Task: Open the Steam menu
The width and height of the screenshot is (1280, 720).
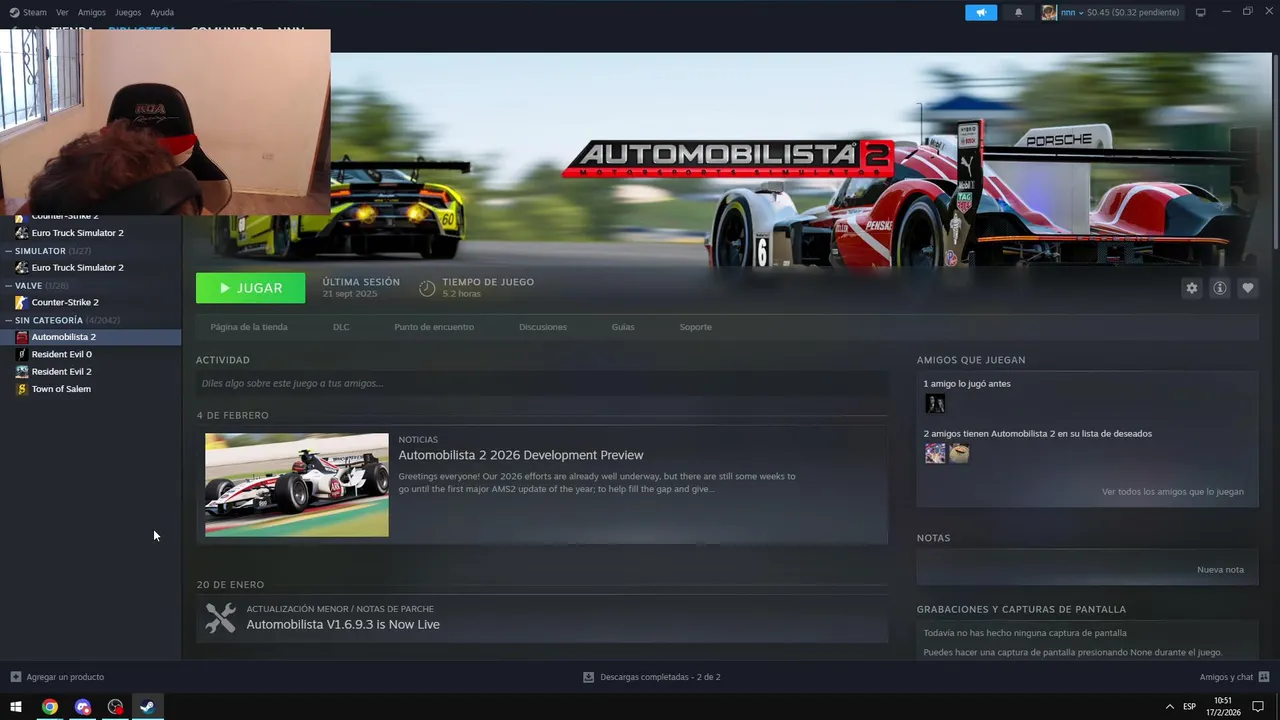Action: tap(28, 12)
